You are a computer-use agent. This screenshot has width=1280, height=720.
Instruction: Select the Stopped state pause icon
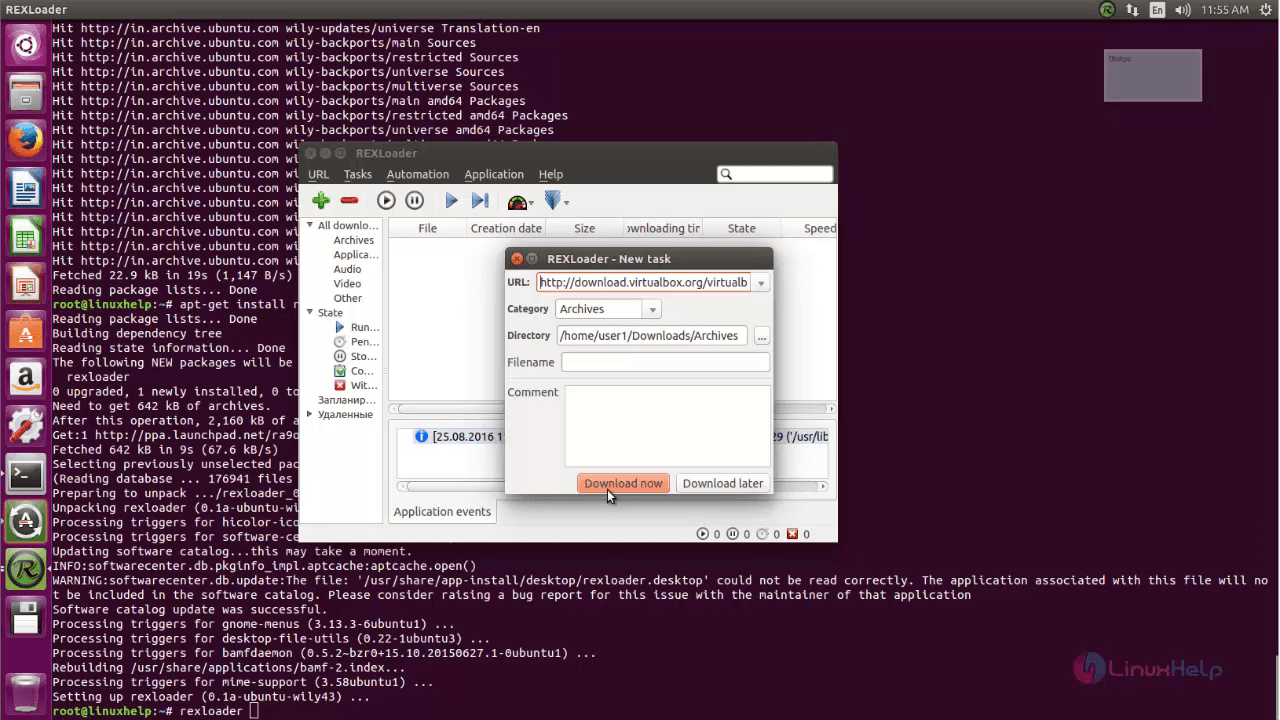tap(340, 356)
